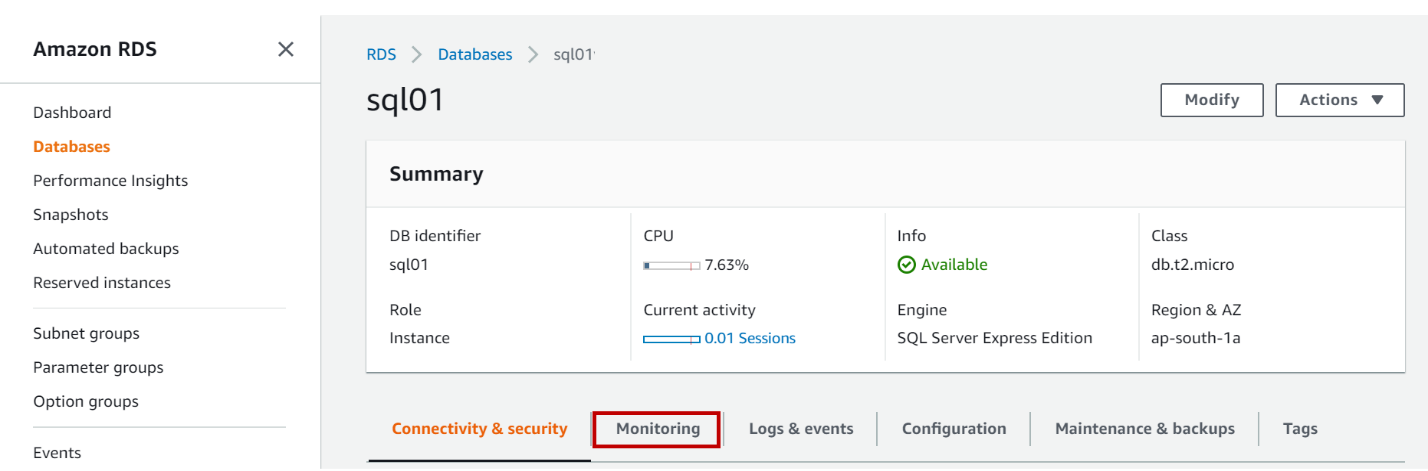Viewport: 1428px width, 471px height.
Task: Open the Tags tab
Action: coord(1300,429)
